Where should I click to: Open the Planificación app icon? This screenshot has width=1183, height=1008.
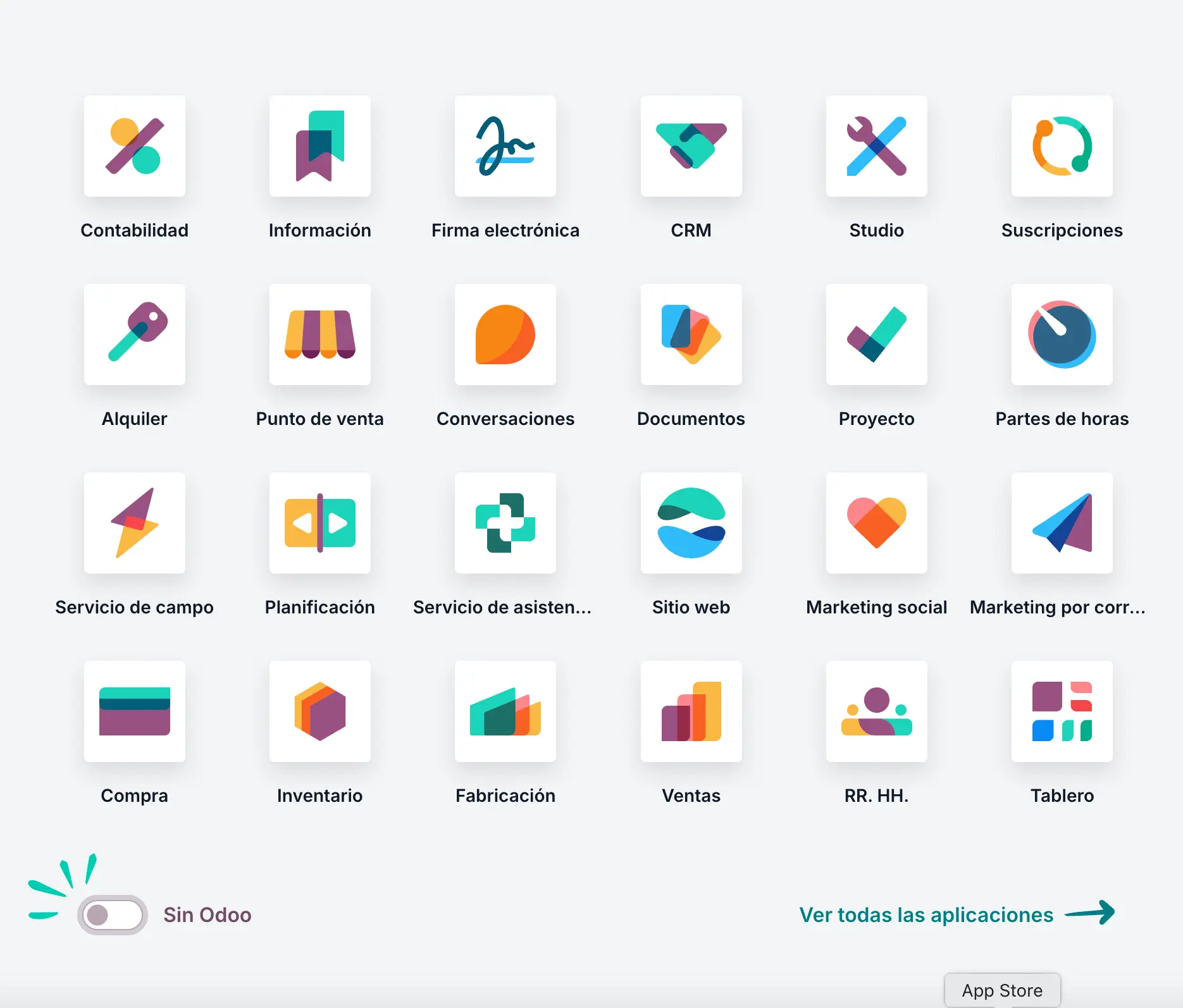[x=320, y=523]
